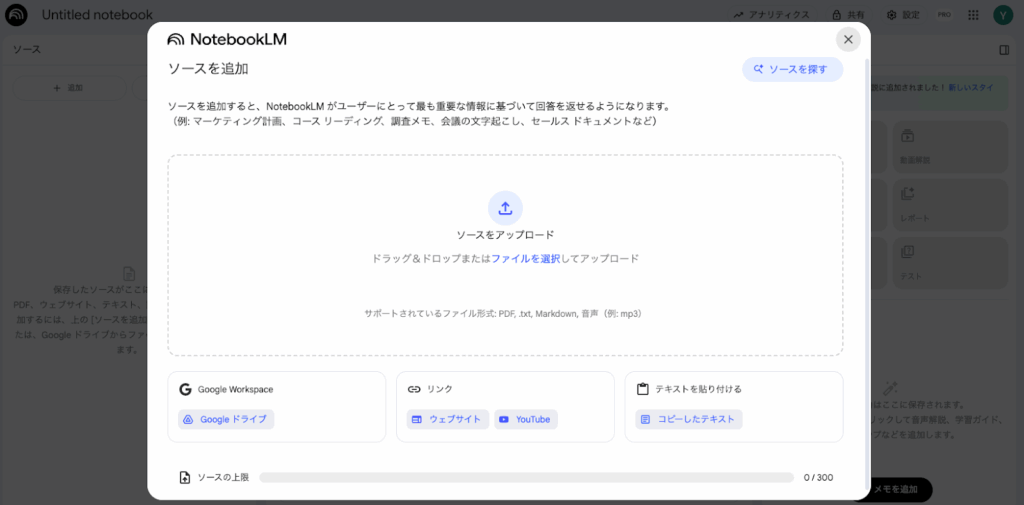Click the ソースの上限 file icon
The image size is (1024, 505).
184,478
